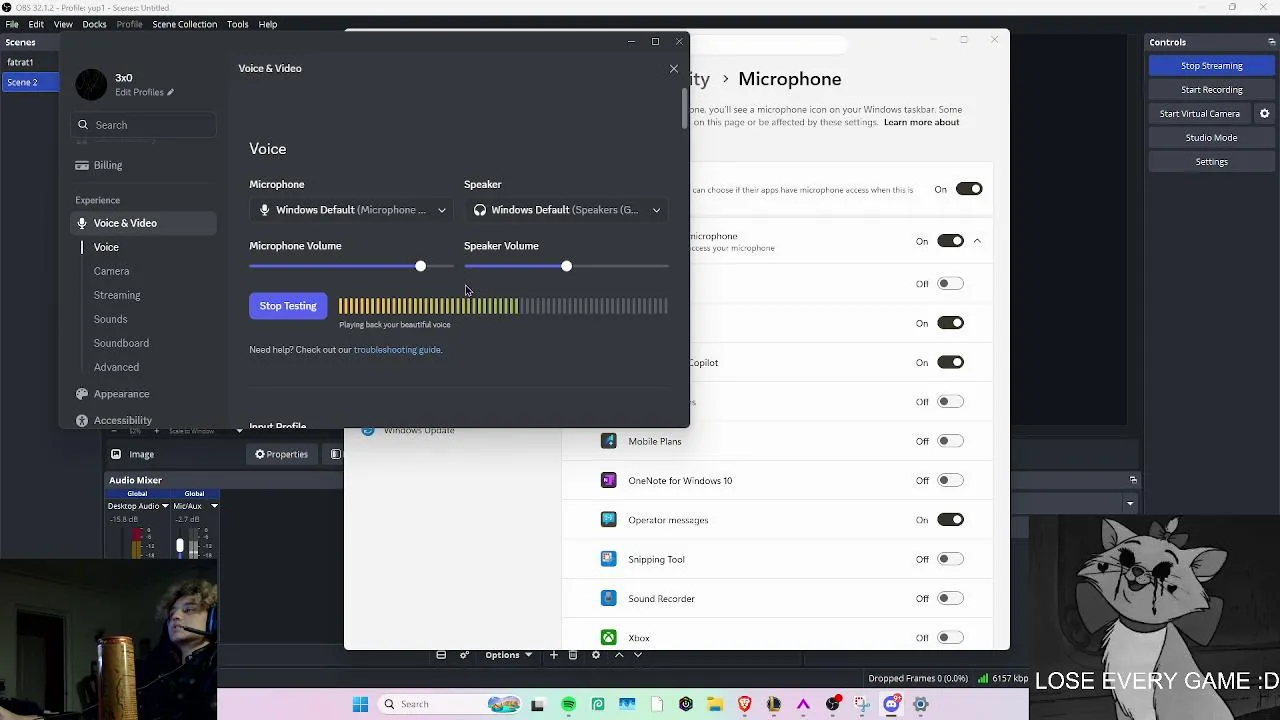Toggle Copilot microphone access switch
Viewport: 1280px width, 720px height.
pos(950,362)
